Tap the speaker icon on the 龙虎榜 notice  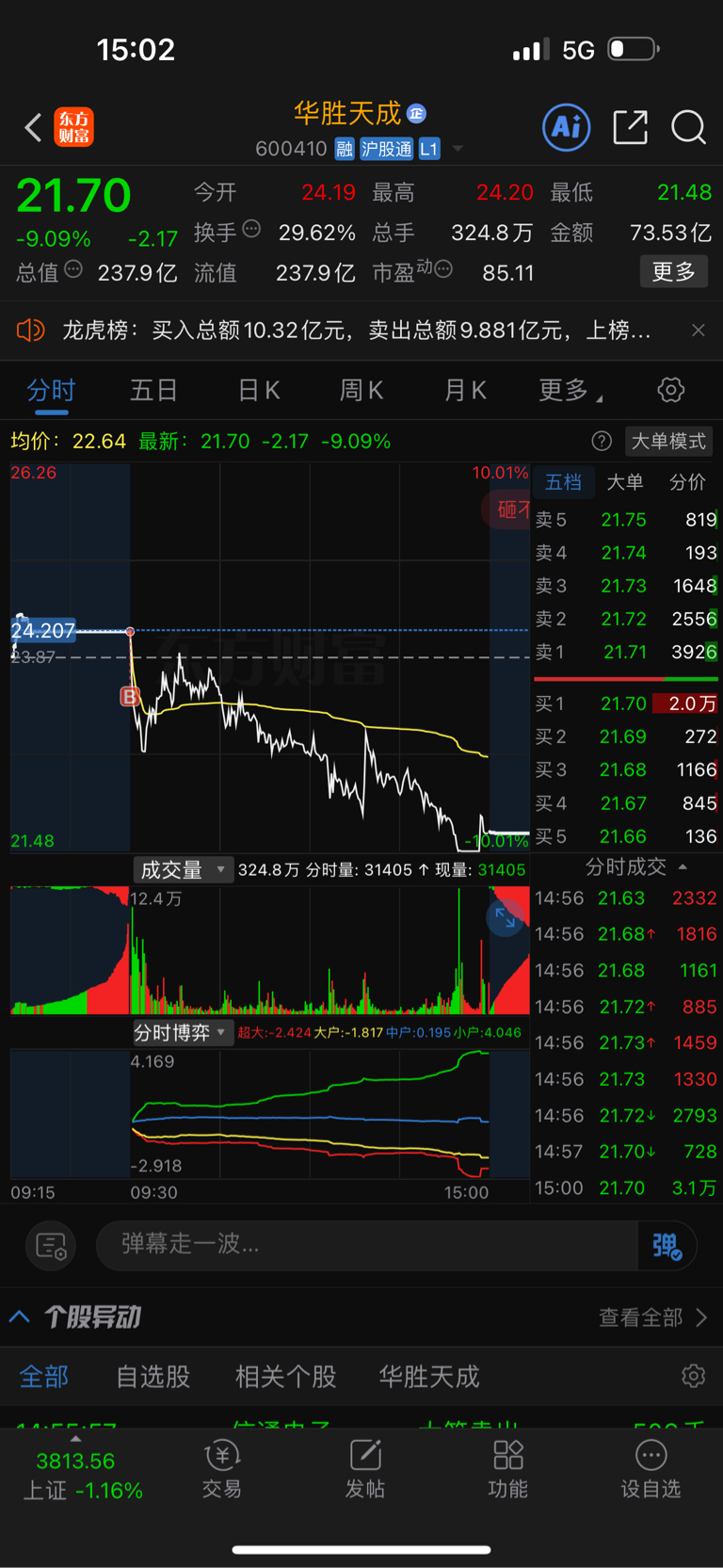pos(30,330)
